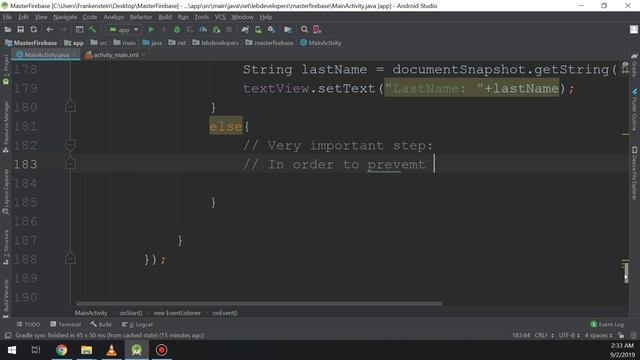Click the misspelled word prevemt in comment
Screen dimensions: 640x360
[x=396, y=164]
